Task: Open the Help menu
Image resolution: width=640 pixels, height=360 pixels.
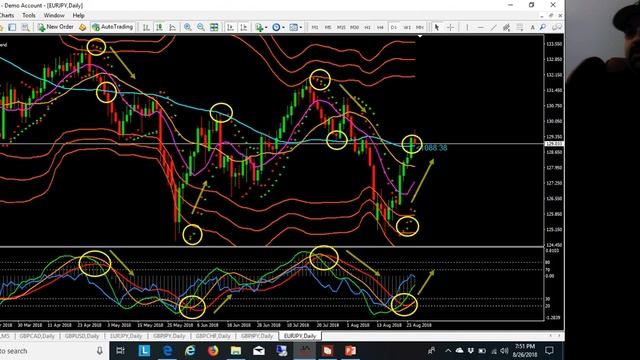Action: pos(78,16)
